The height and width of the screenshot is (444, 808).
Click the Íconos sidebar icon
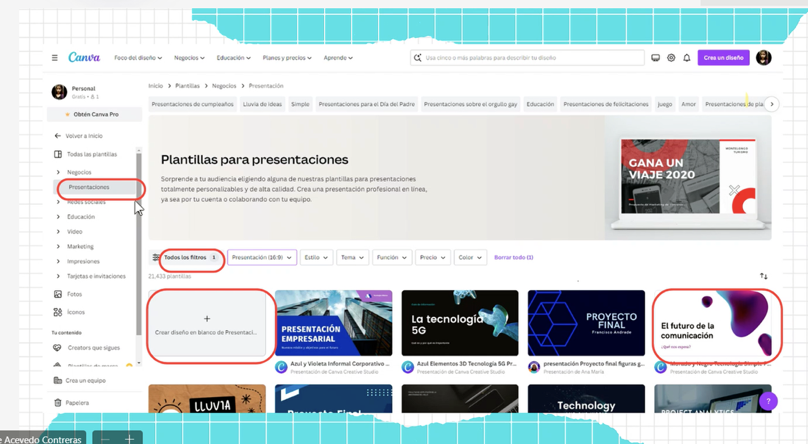pyautogui.click(x=58, y=312)
